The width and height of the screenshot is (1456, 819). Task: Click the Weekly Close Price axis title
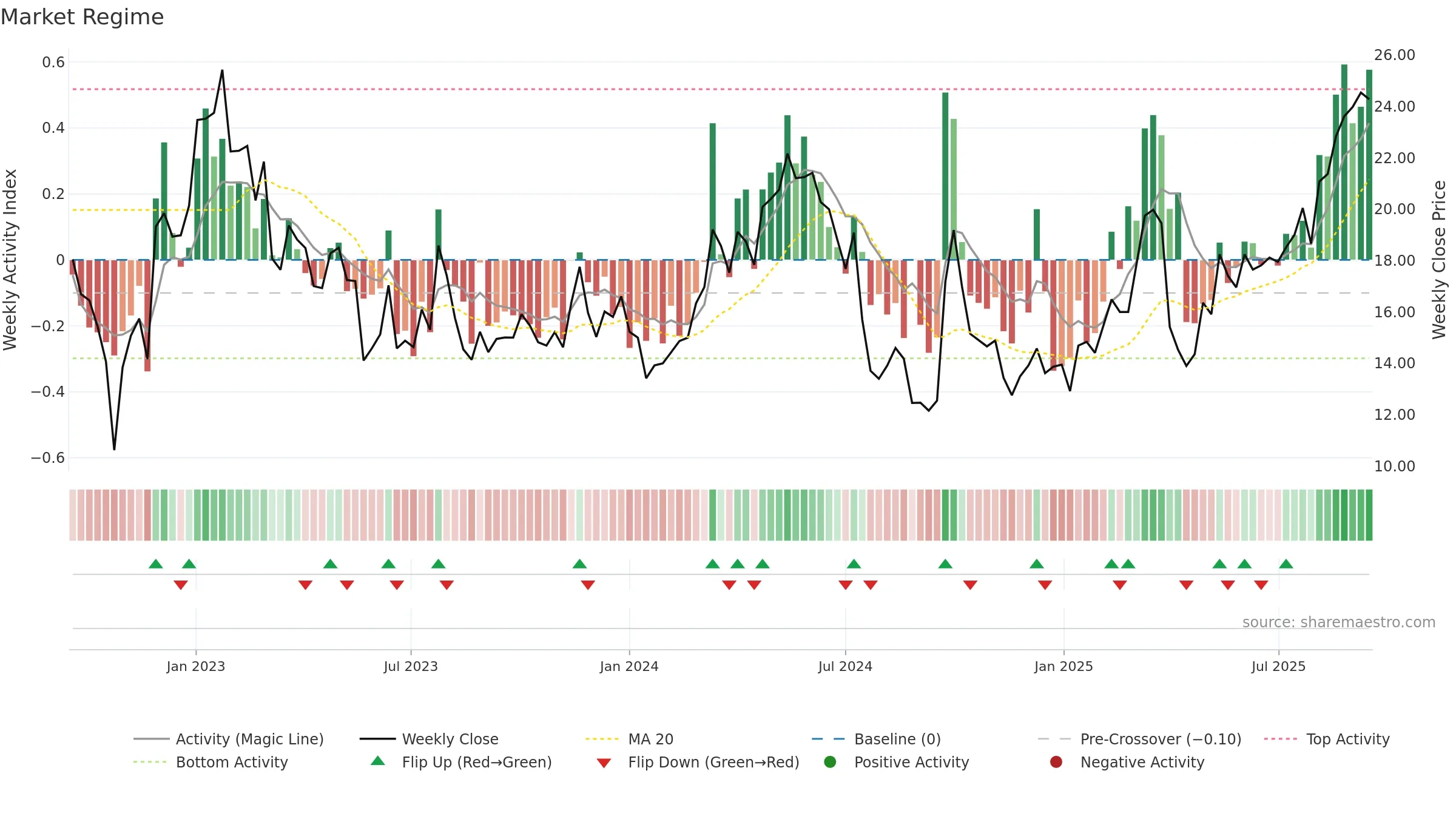1439,260
